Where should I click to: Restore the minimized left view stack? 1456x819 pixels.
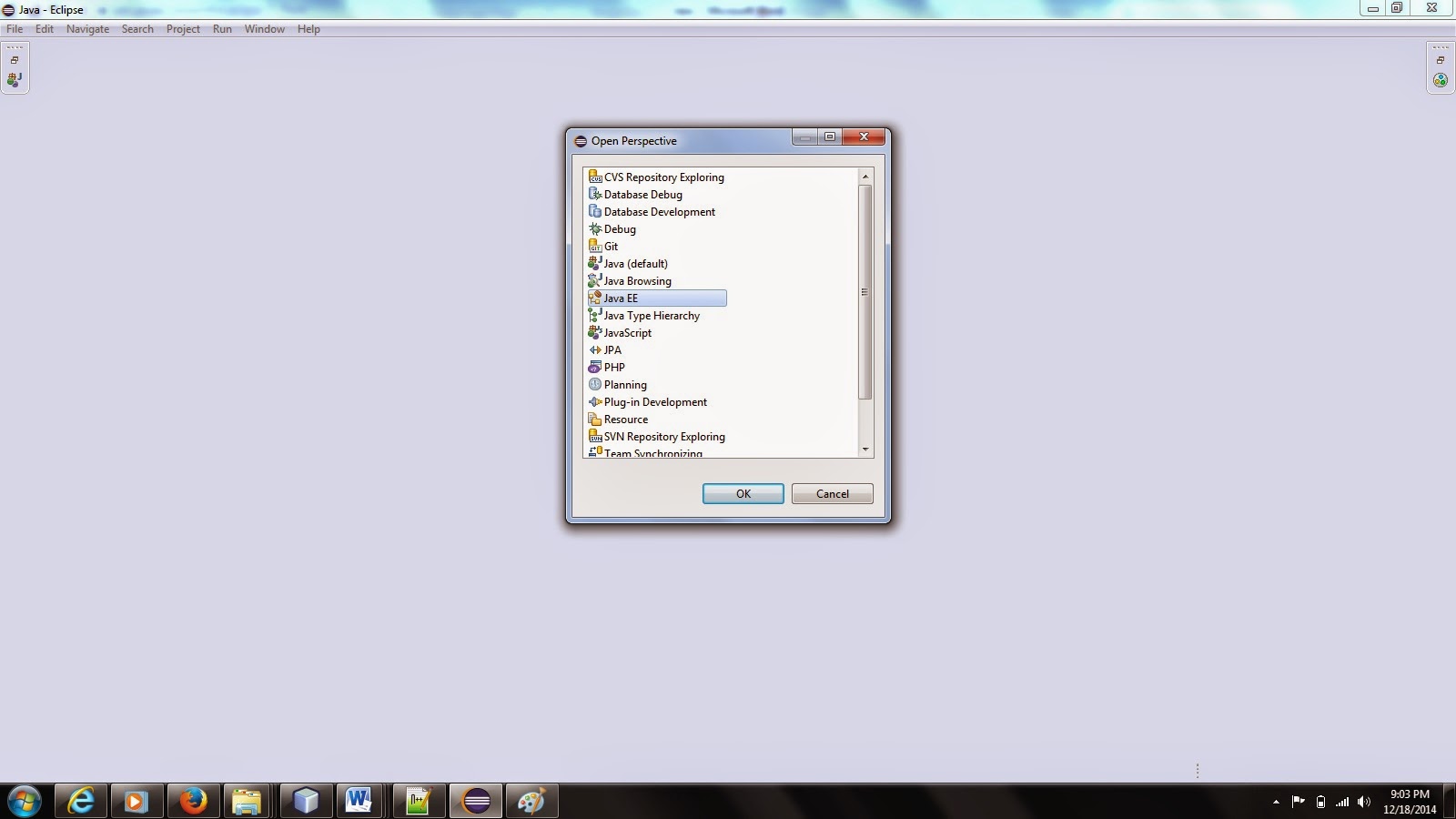click(x=15, y=60)
